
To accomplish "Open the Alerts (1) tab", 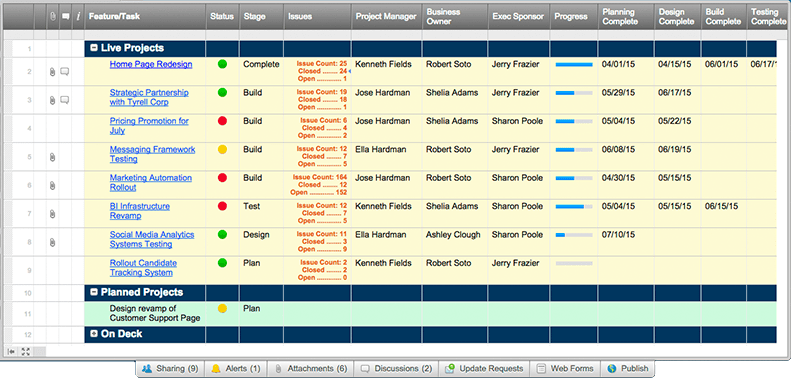I will pos(235,368).
